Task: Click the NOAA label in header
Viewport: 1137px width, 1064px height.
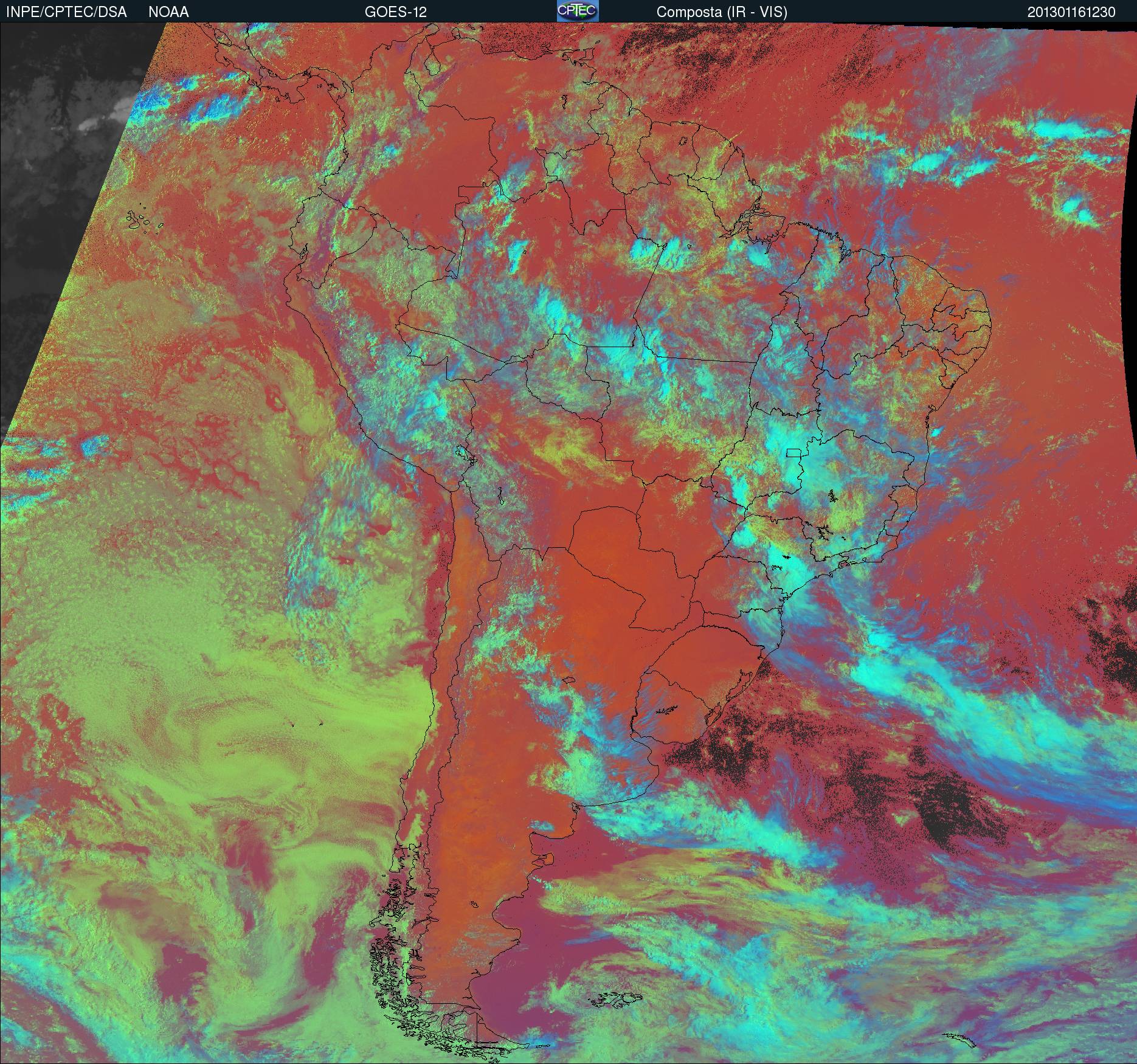Action: (x=168, y=12)
